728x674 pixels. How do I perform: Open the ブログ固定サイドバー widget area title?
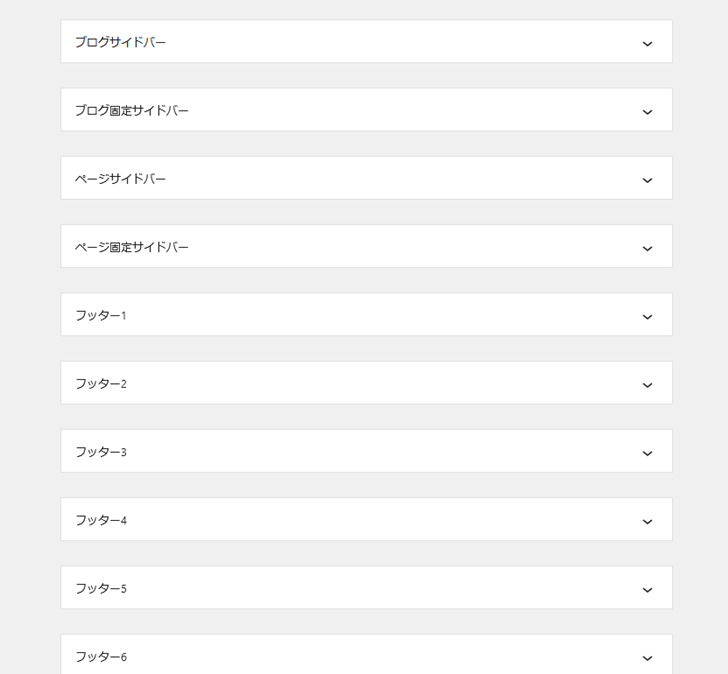pos(132,110)
